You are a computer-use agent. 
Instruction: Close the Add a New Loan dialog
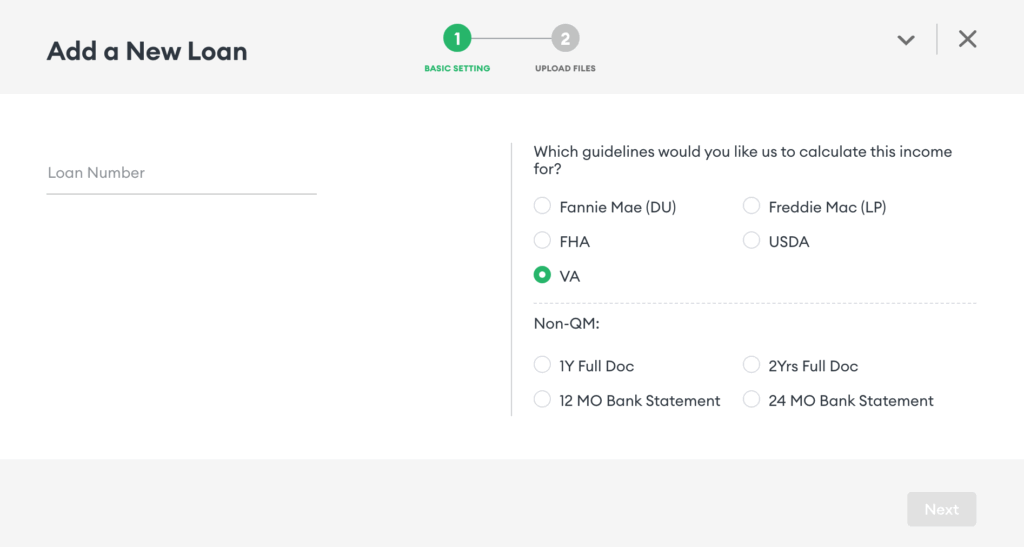[967, 39]
